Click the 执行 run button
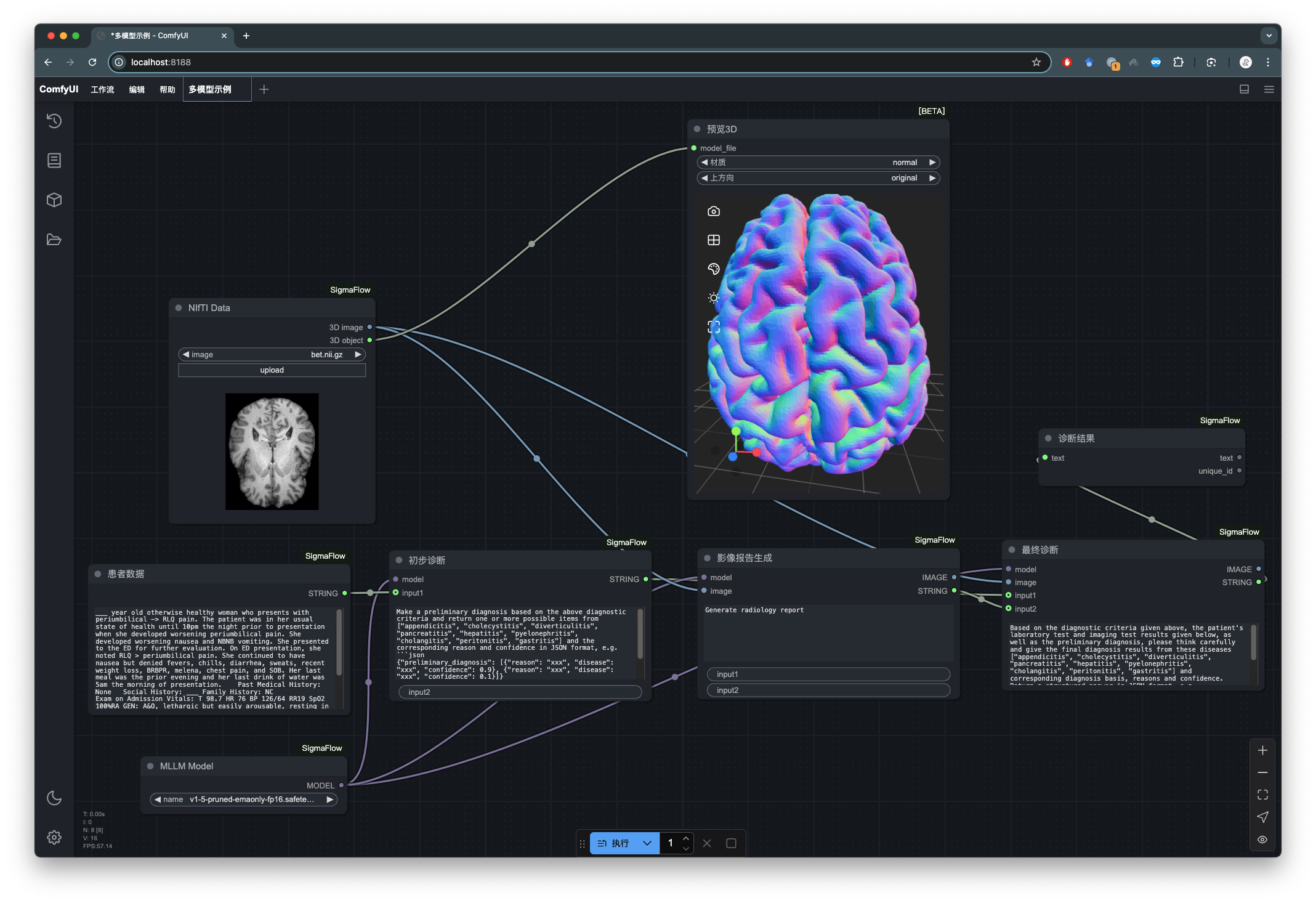The image size is (1316, 903). pos(615,843)
